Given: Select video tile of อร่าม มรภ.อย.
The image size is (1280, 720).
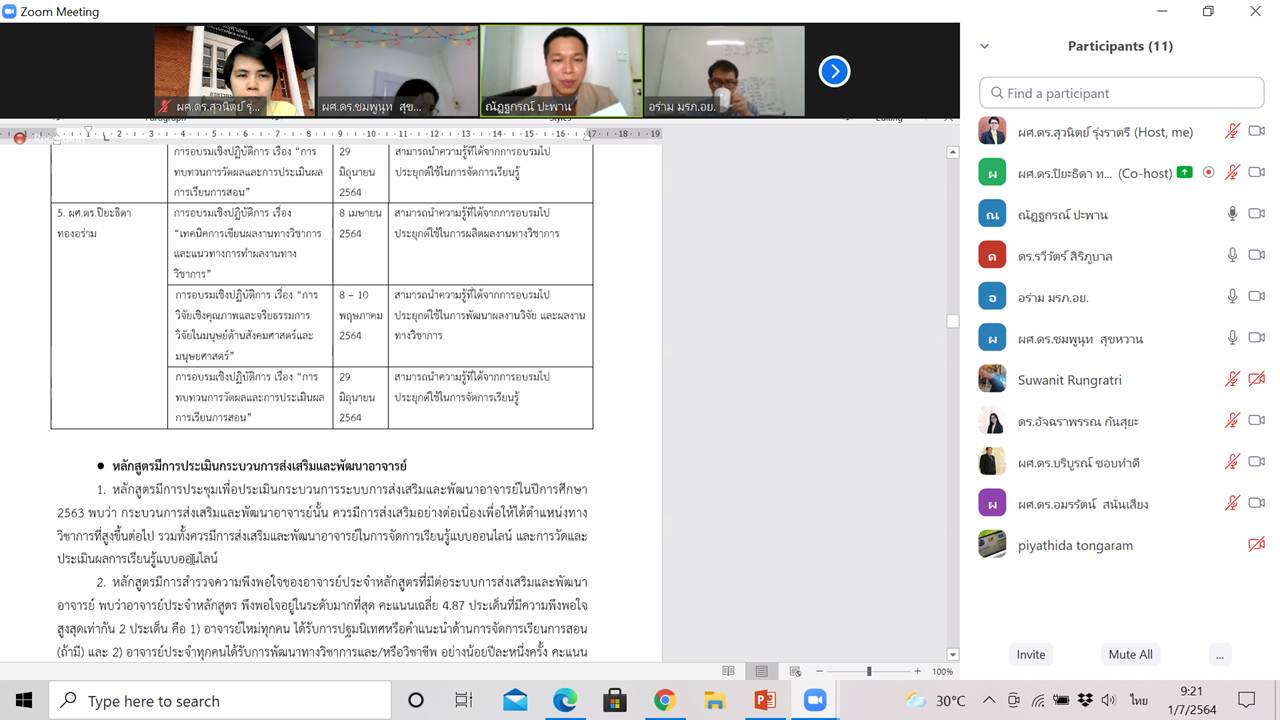Looking at the screenshot, I should pos(724,71).
